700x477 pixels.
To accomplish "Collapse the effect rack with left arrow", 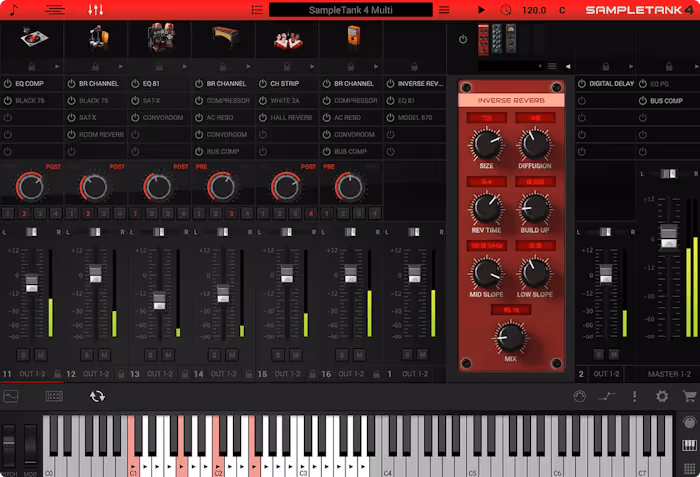I will (568, 66).
